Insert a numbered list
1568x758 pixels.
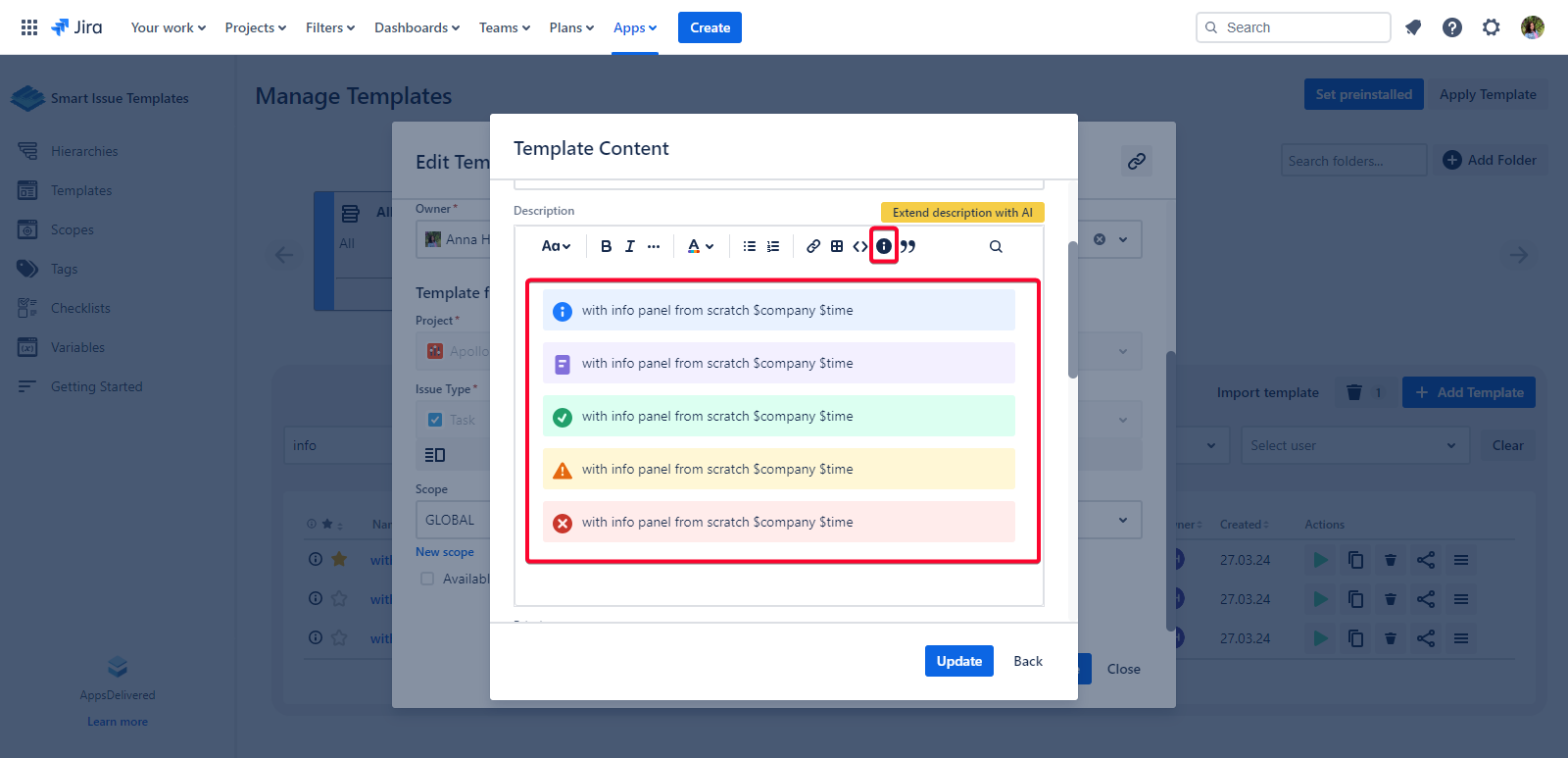click(773, 246)
